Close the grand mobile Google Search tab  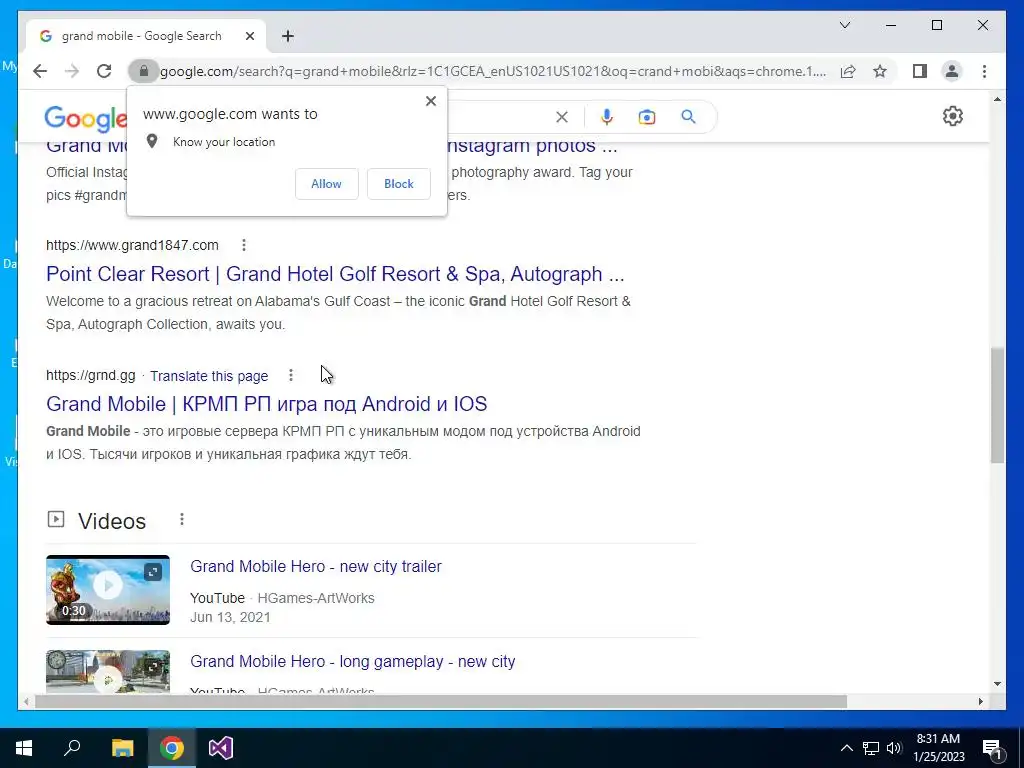point(249,36)
